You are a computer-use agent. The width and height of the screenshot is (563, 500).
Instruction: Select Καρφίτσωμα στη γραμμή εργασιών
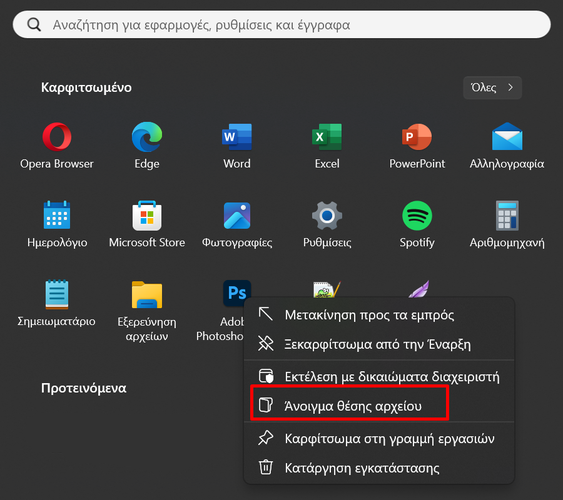coord(379,438)
